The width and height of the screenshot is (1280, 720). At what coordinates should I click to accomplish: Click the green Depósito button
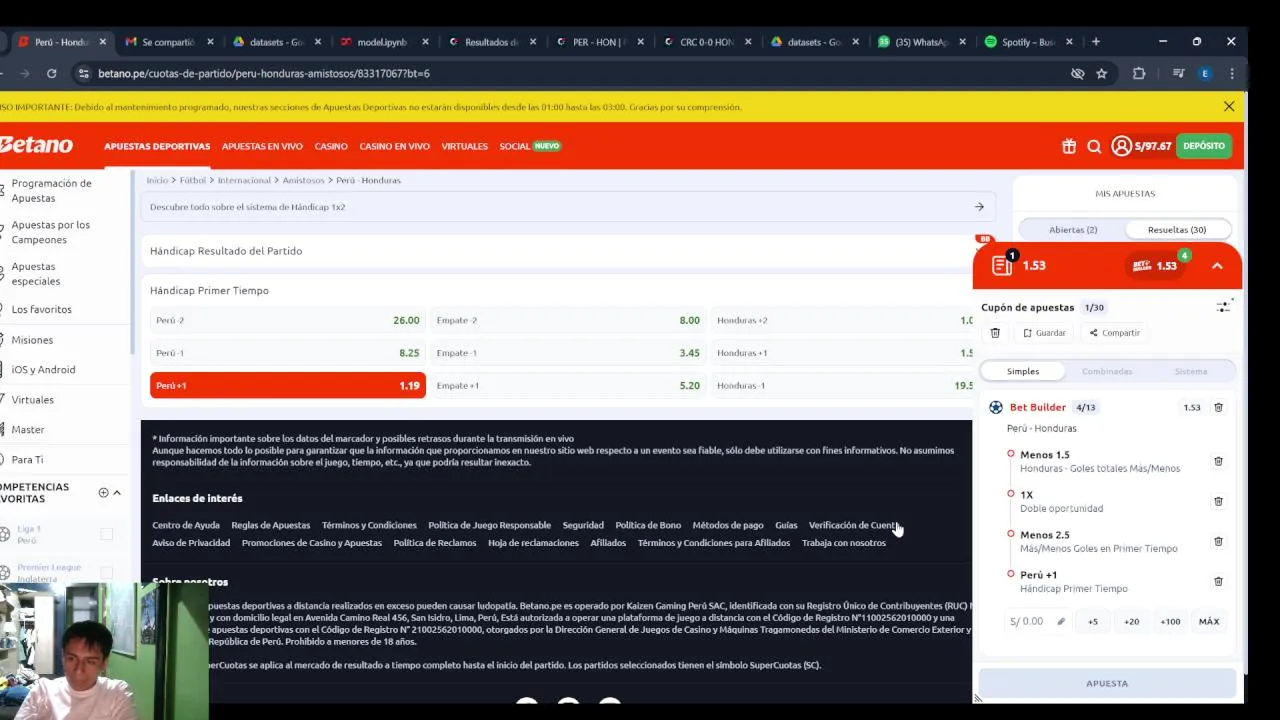[1204, 146]
